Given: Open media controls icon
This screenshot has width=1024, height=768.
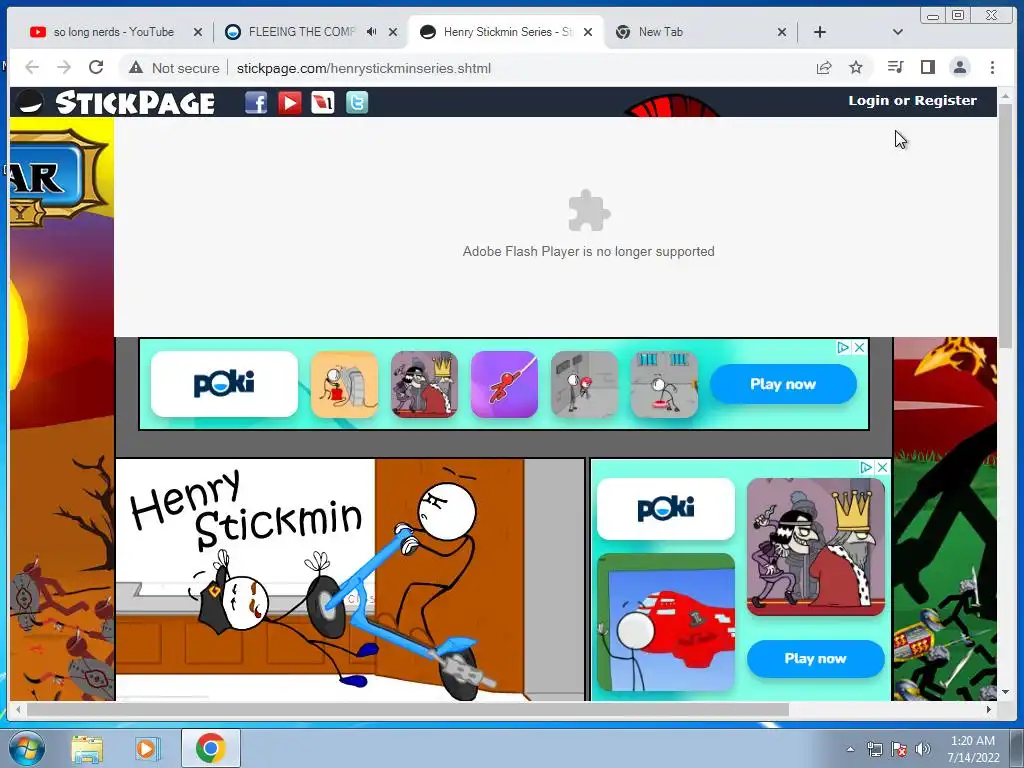Looking at the screenshot, I should [895, 67].
